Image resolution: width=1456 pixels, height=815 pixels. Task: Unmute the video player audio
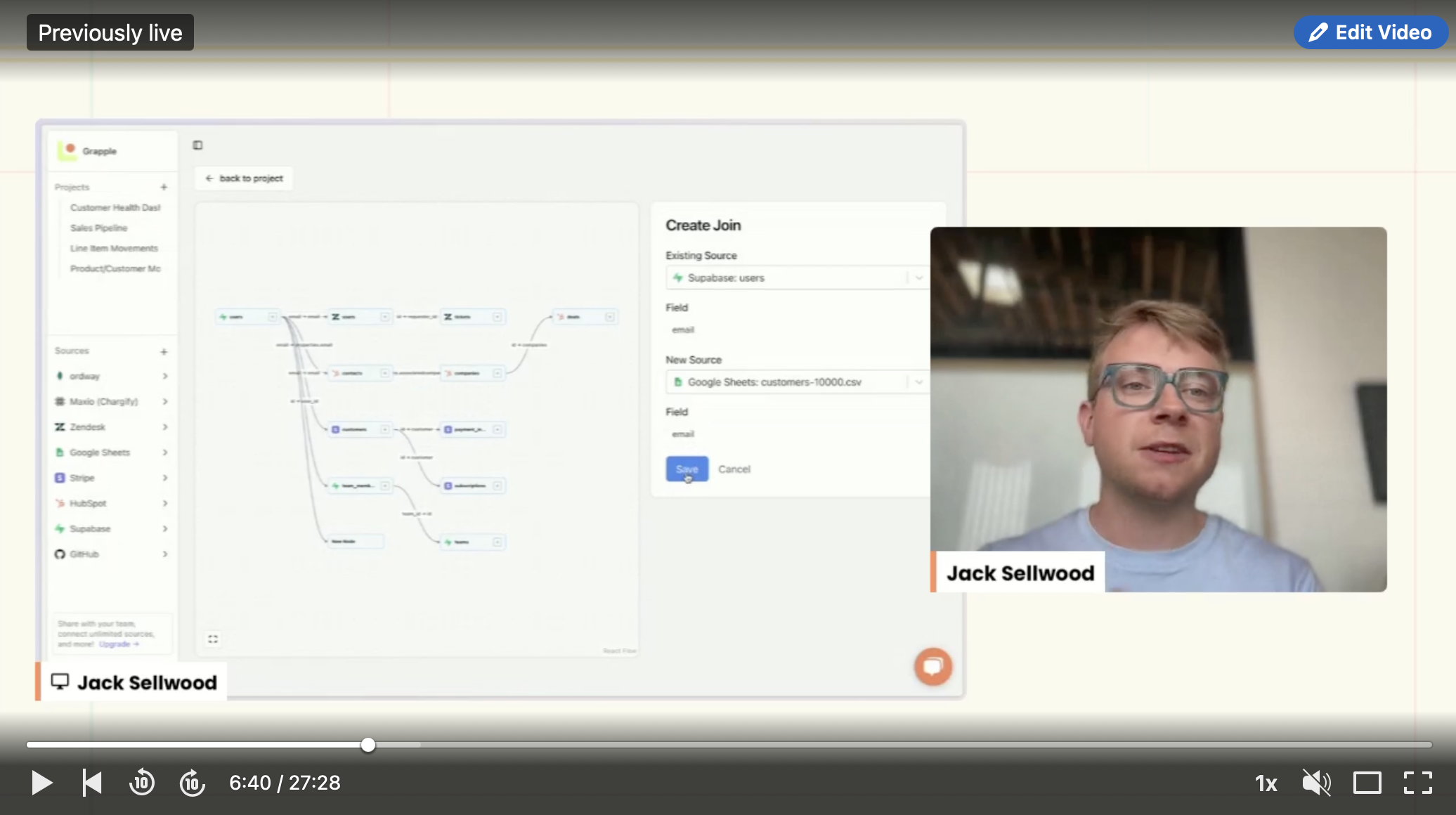click(x=1315, y=782)
